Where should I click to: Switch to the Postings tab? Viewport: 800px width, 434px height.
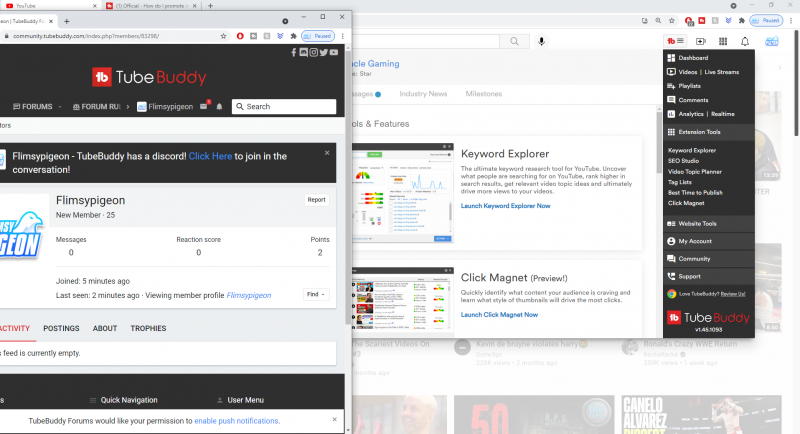point(61,328)
